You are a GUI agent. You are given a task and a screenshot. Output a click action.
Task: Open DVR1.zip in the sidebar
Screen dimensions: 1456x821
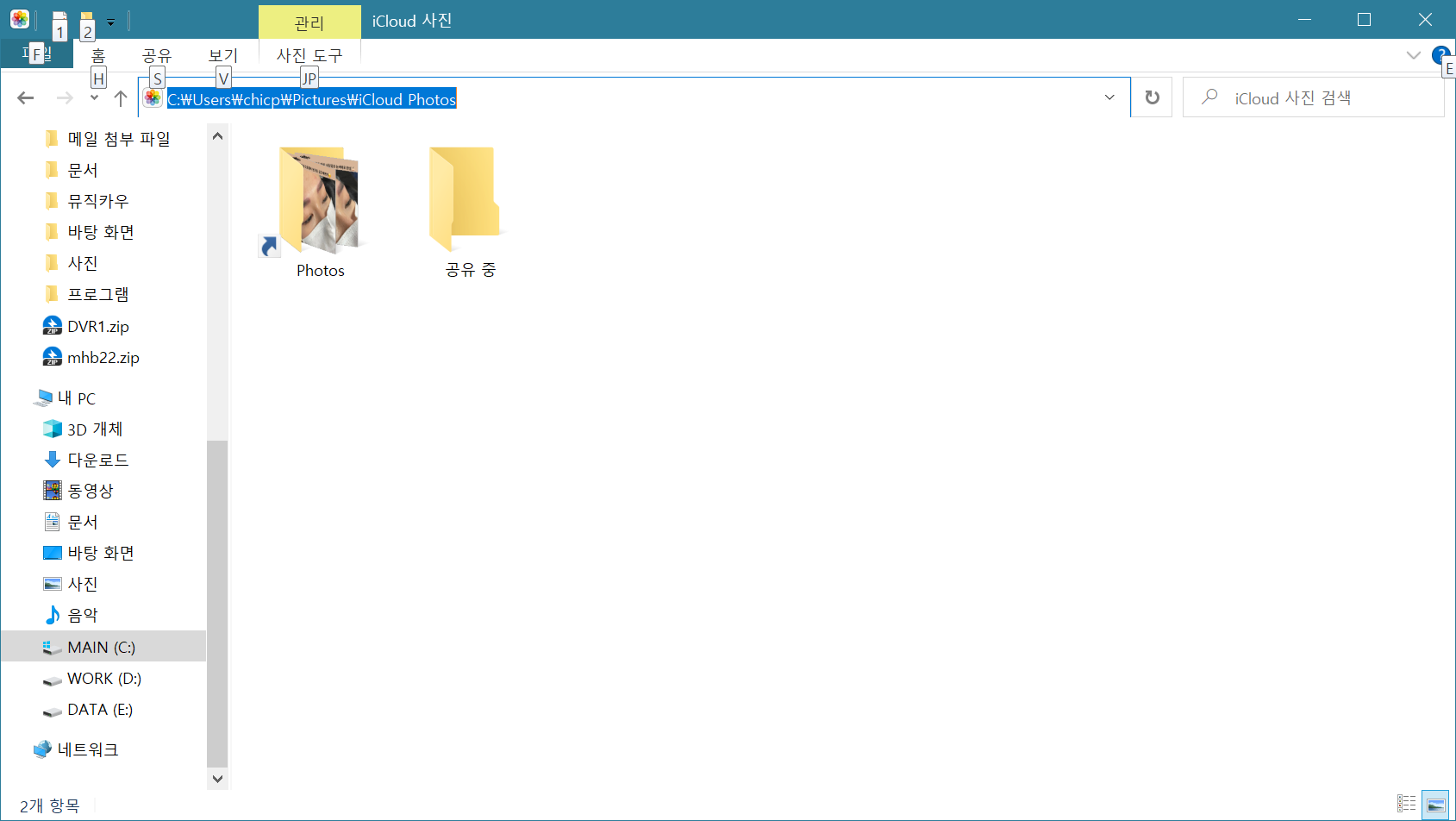click(97, 326)
